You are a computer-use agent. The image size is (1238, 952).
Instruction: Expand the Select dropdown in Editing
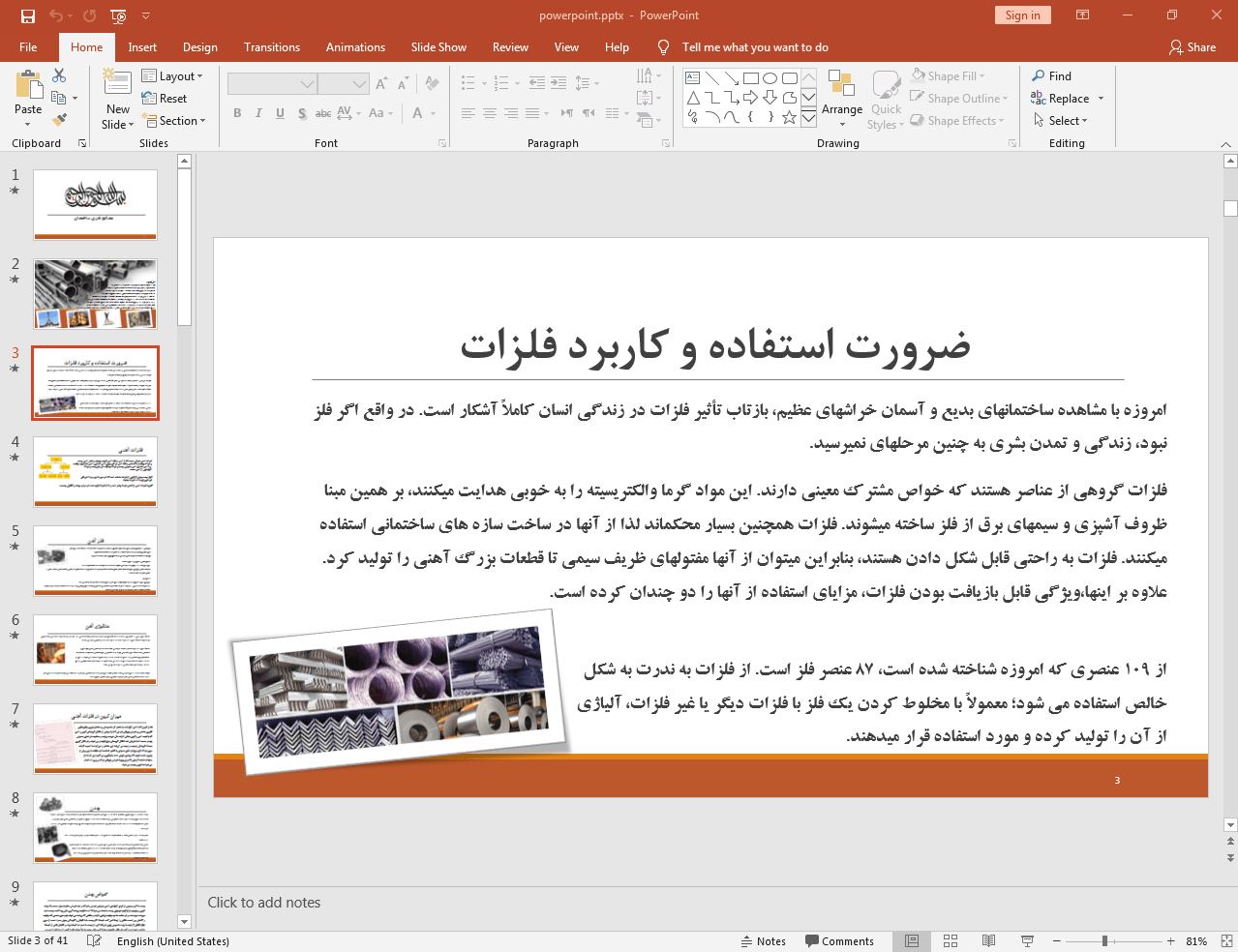1061,121
